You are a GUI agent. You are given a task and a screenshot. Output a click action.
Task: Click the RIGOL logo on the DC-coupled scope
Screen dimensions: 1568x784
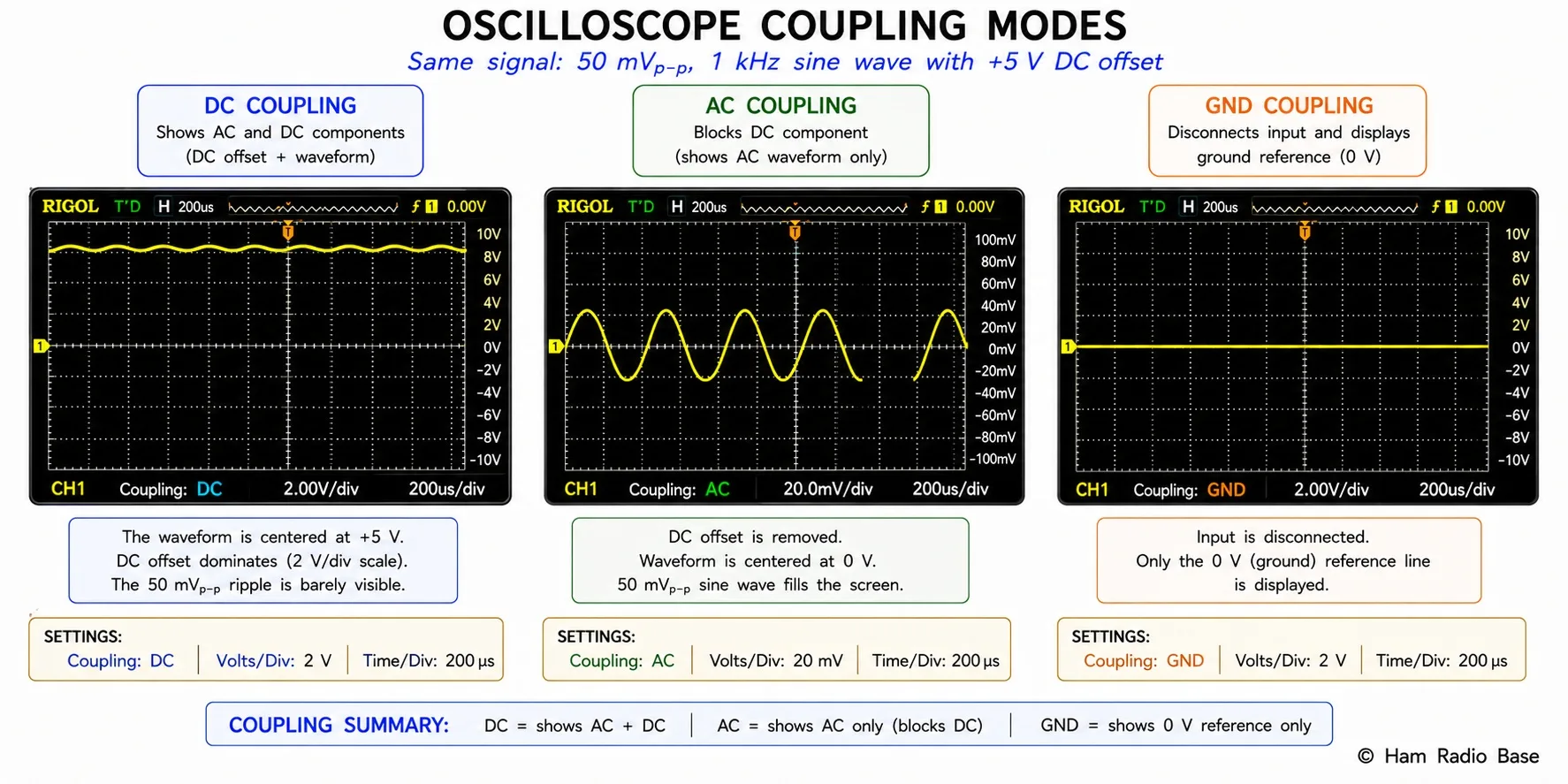(x=70, y=206)
